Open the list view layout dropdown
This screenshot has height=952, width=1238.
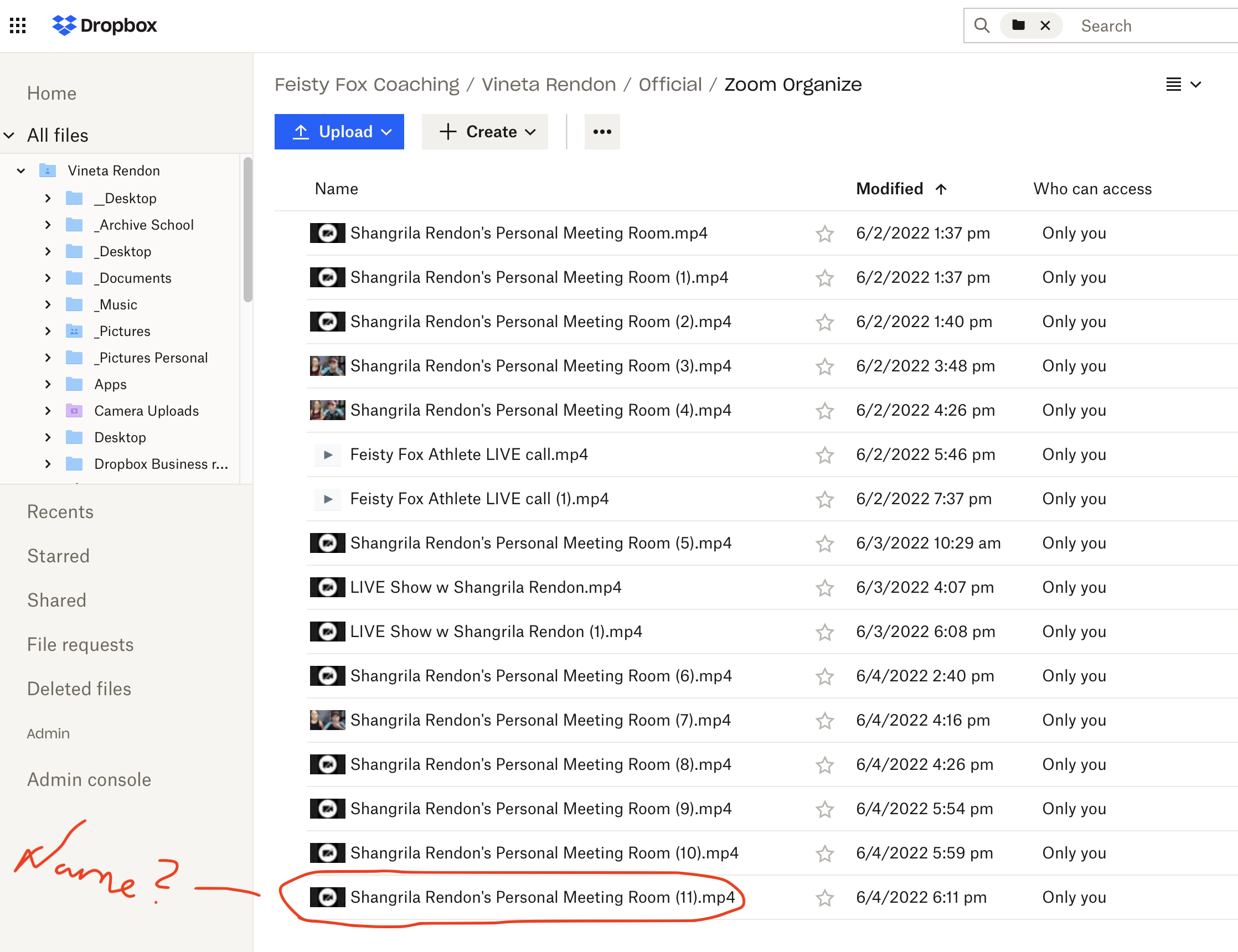[x=1184, y=85]
